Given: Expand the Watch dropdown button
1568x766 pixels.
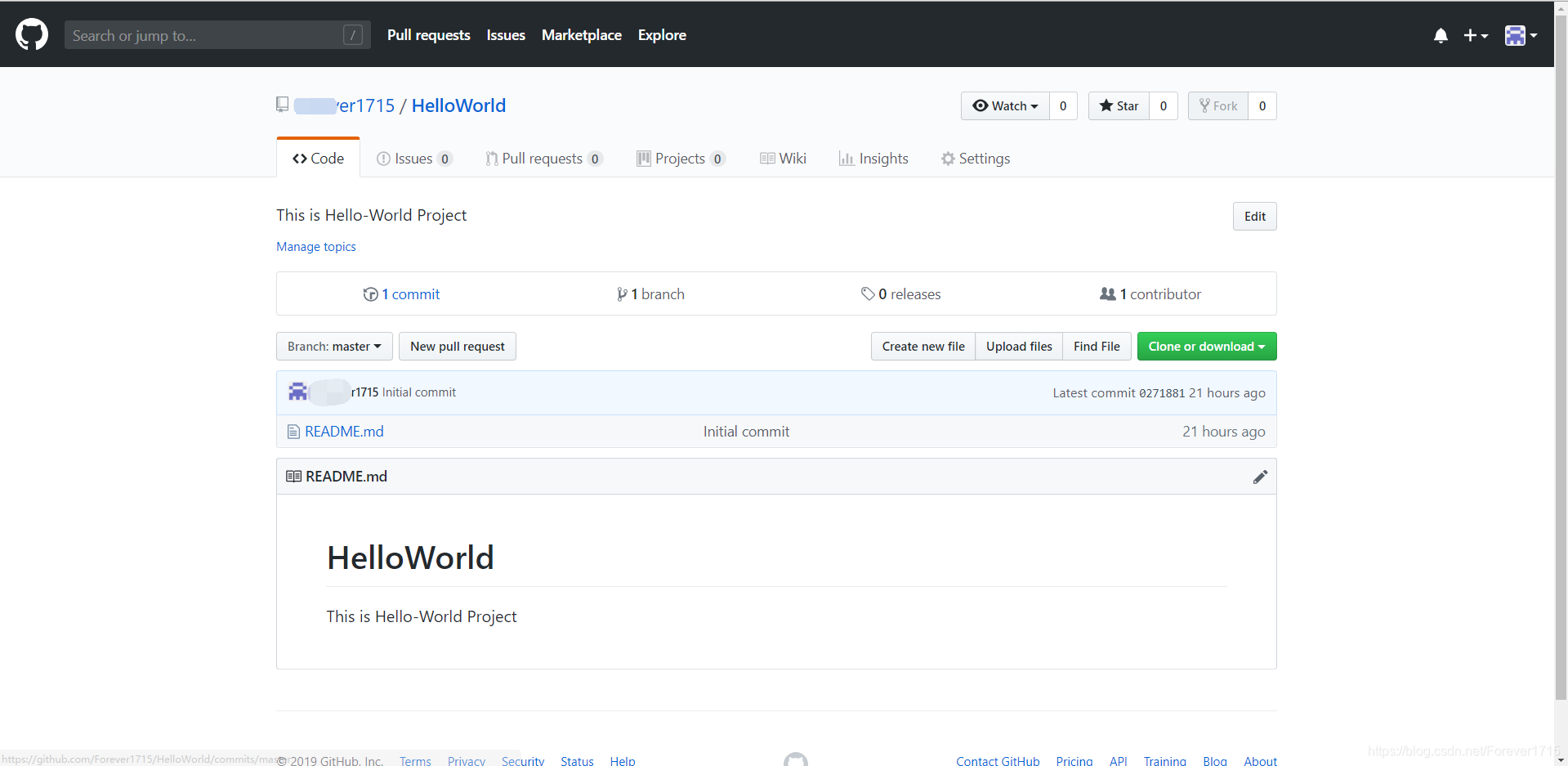Looking at the screenshot, I should click(1005, 106).
